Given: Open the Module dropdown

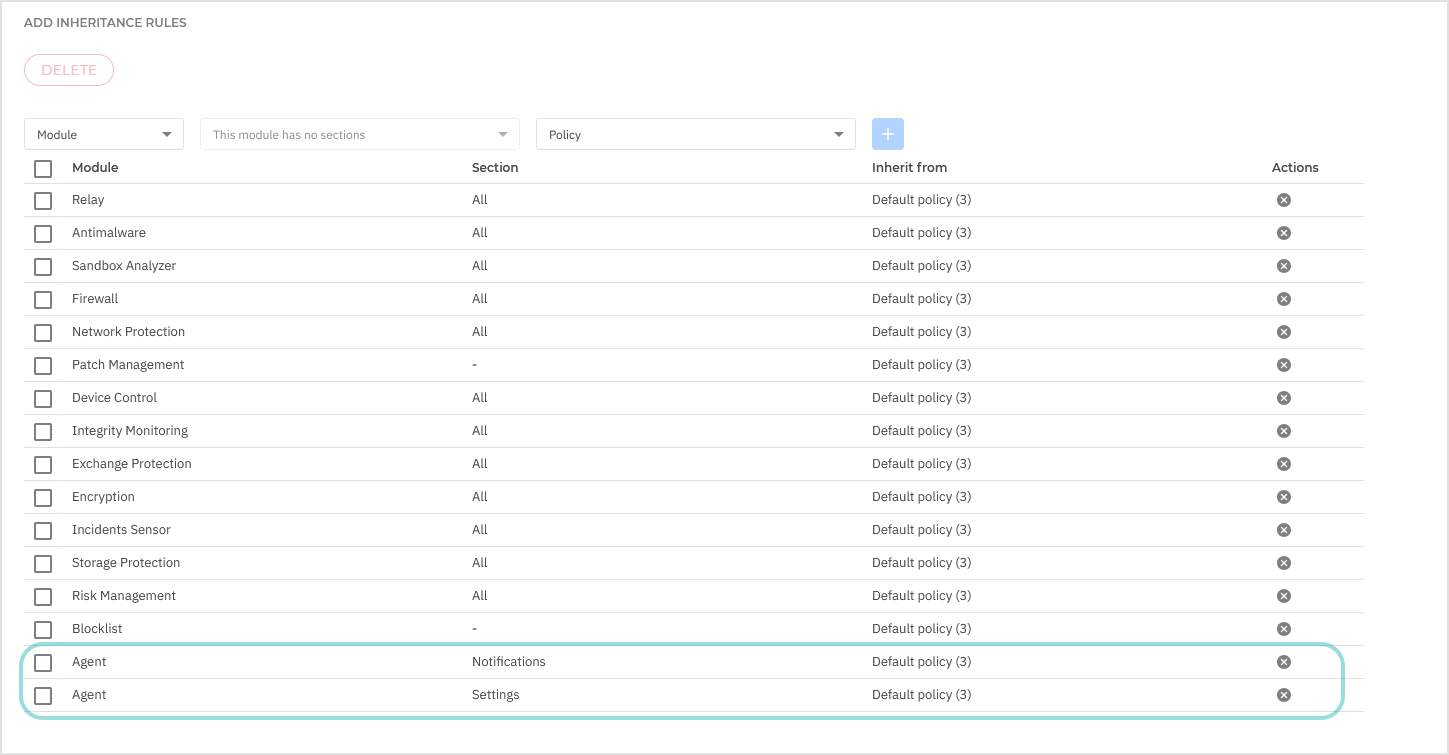Looking at the screenshot, I should (x=104, y=135).
